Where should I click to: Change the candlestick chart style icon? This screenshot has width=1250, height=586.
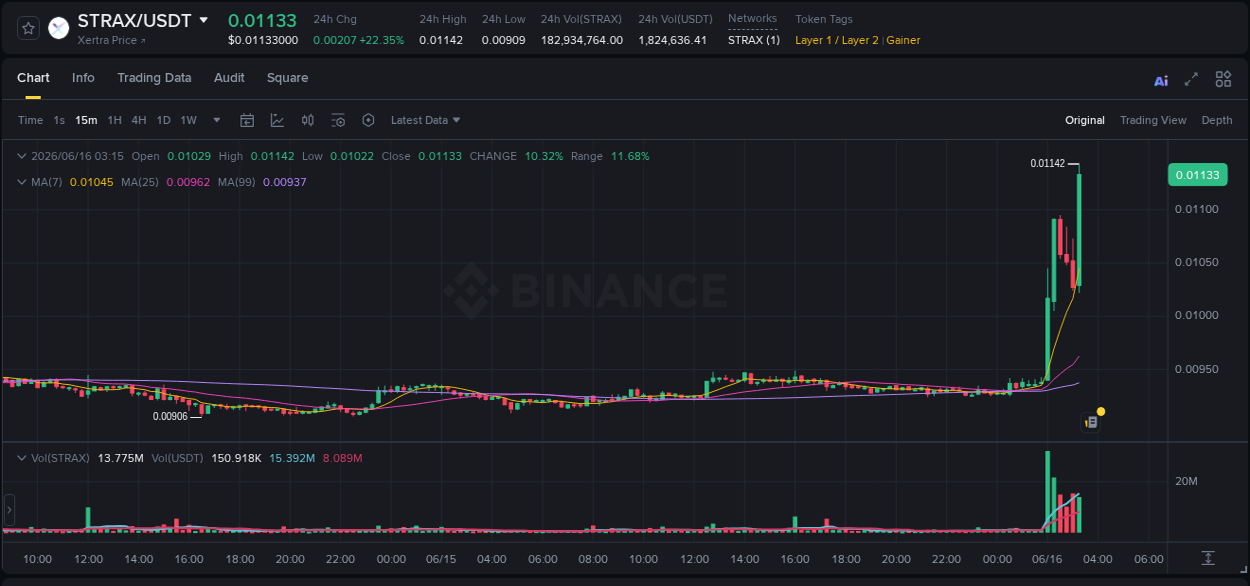[x=308, y=120]
